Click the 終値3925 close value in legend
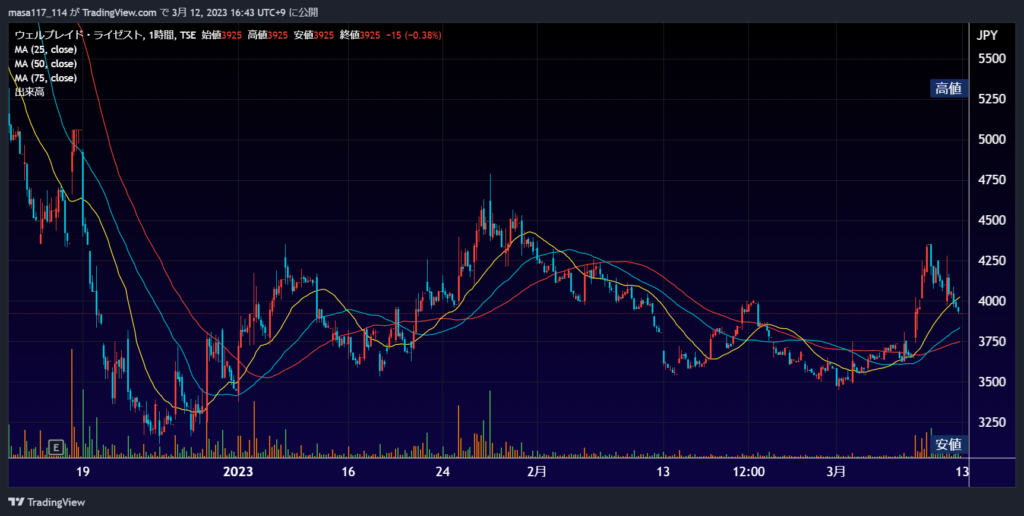This screenshot has width=1024, height=516. coord(360,35)
